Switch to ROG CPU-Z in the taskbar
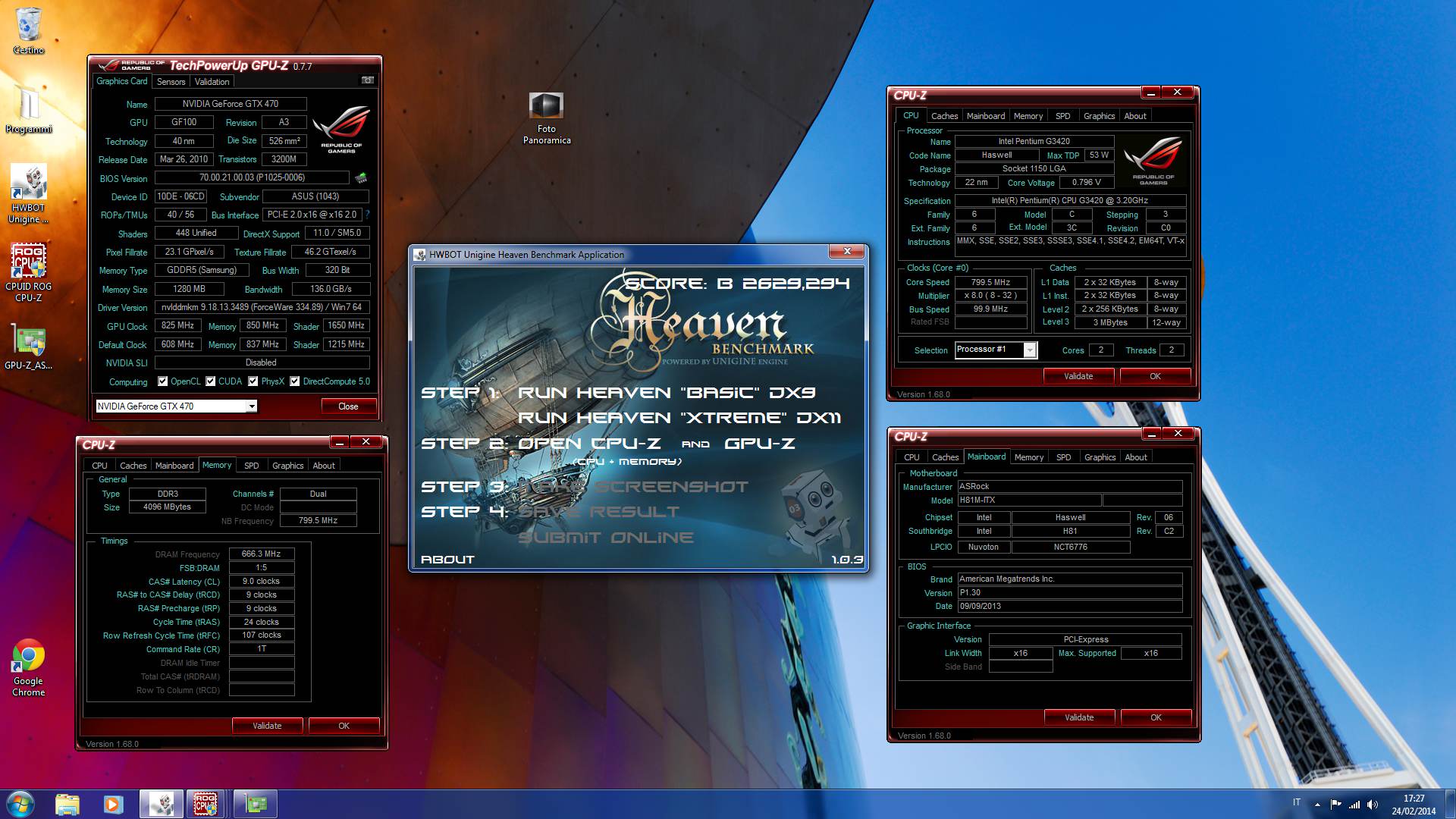 point(206,804)
